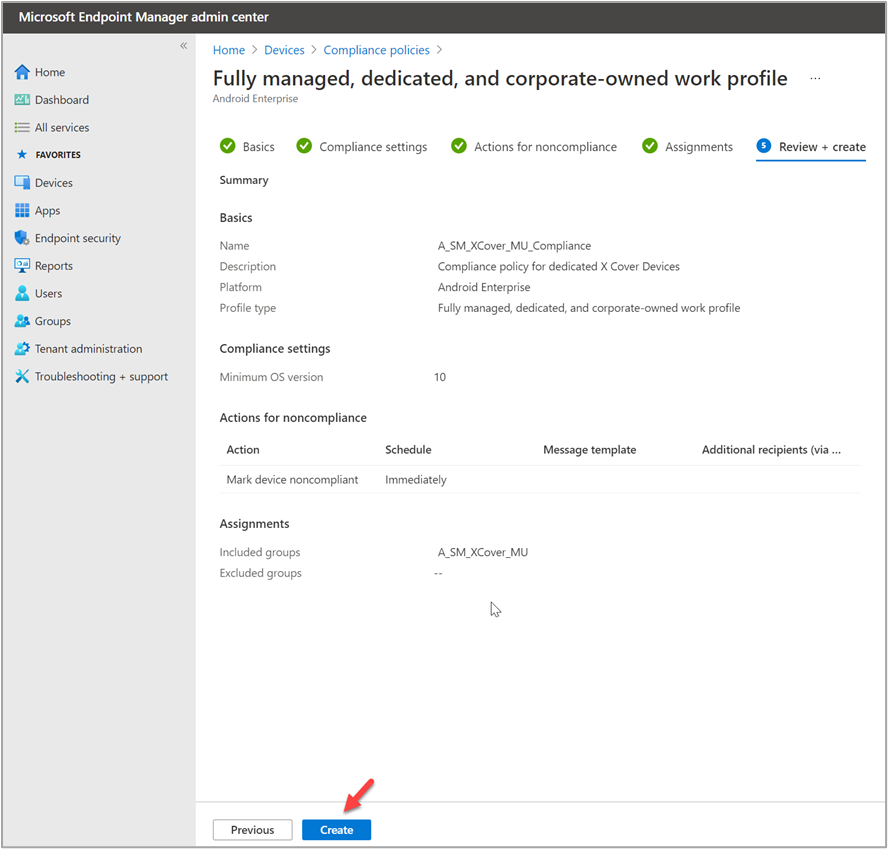888x849 pixels.
Task: Click green checkmark beside Actions for noncompliance
Action: pyautogui.click(x=459, y=146)
